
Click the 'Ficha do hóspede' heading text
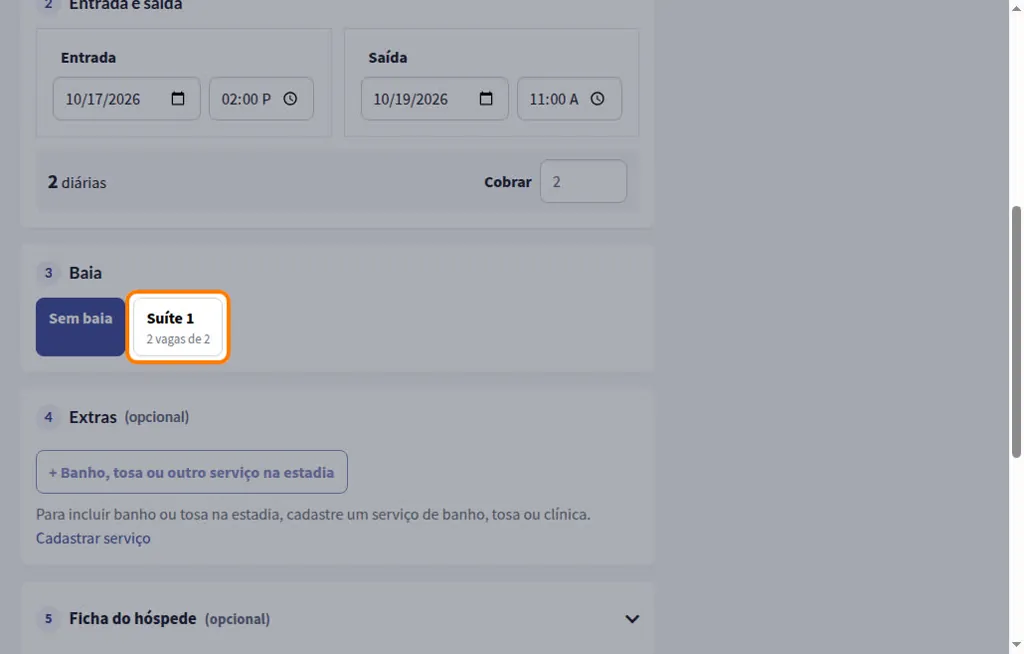(133, 618)
